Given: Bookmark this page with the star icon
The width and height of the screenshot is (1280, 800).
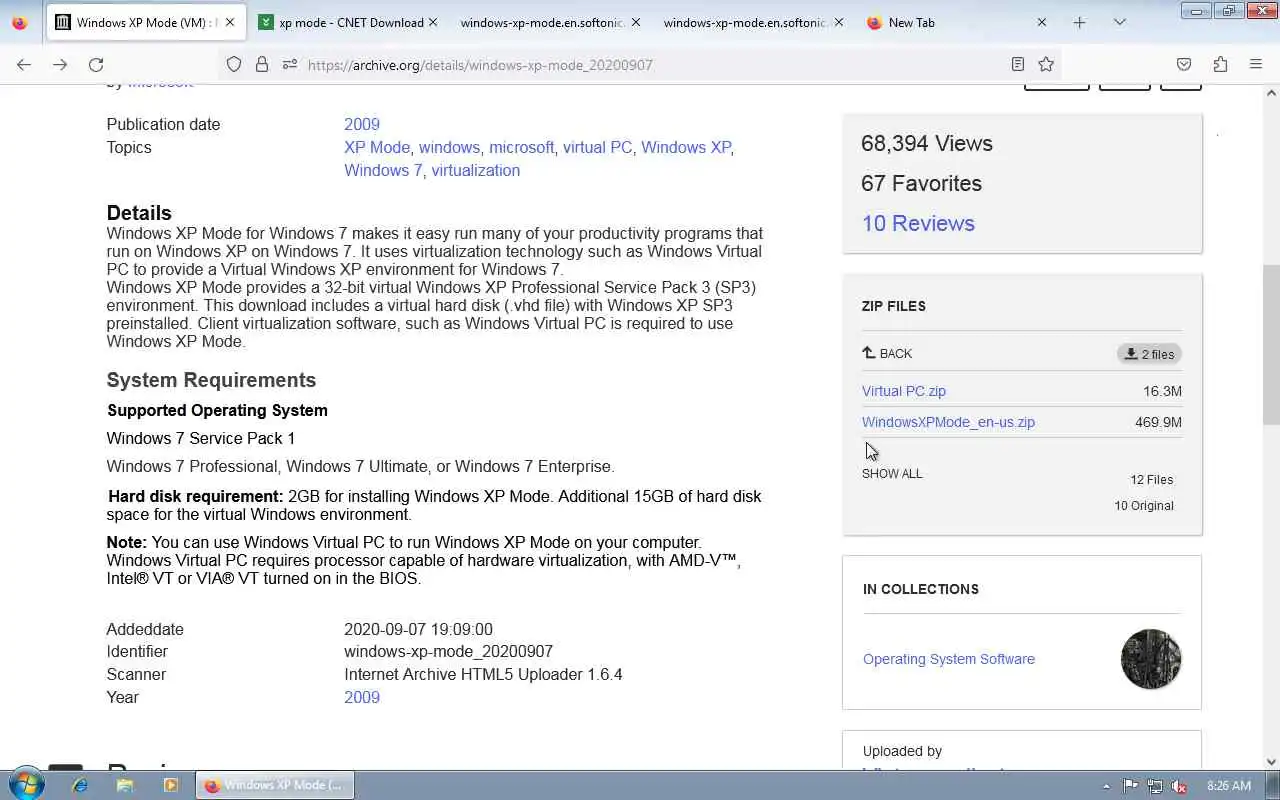Looking at the screenshot, I should [1046, 64].
